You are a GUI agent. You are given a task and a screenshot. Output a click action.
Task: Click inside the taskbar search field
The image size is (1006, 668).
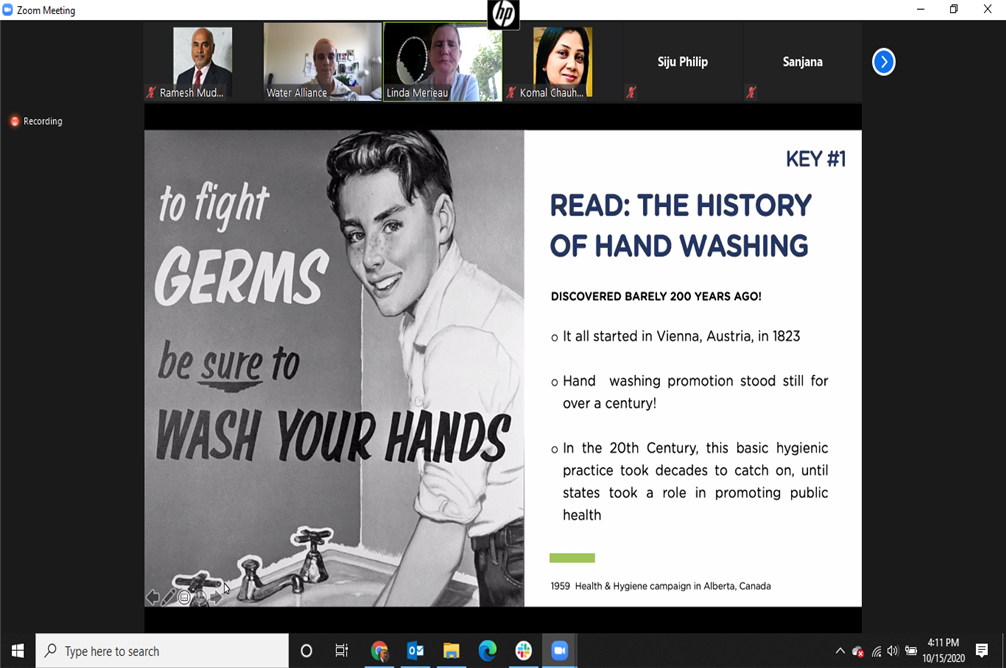[160, 651]
